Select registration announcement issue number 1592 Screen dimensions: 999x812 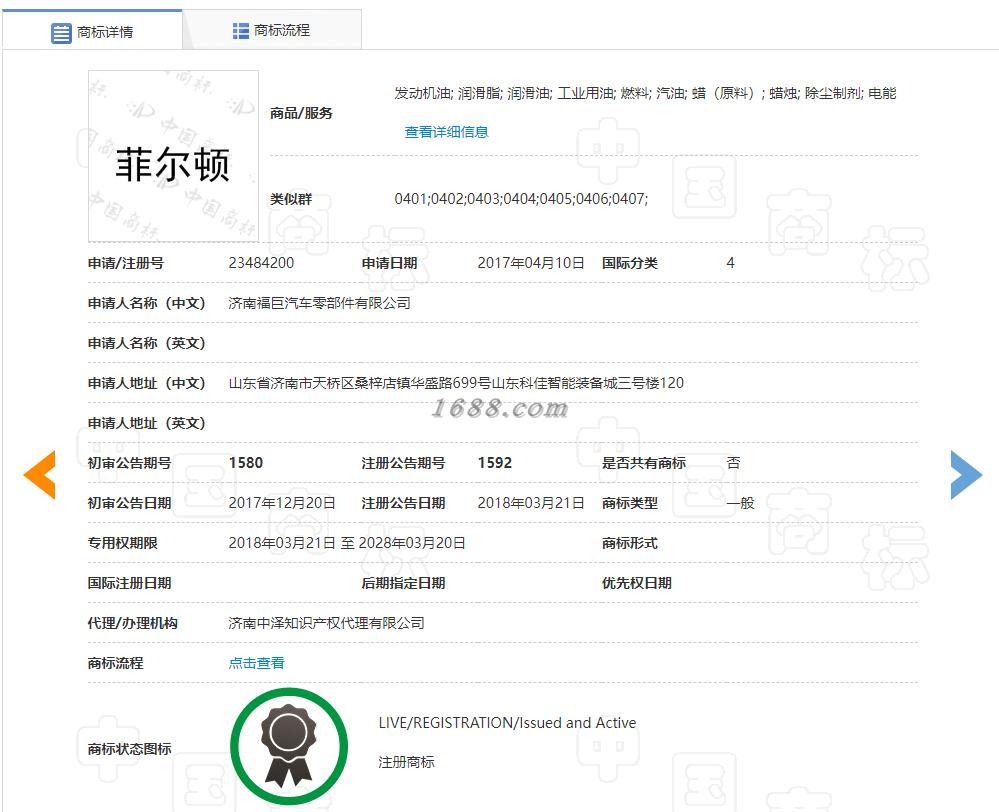point(495,463)
